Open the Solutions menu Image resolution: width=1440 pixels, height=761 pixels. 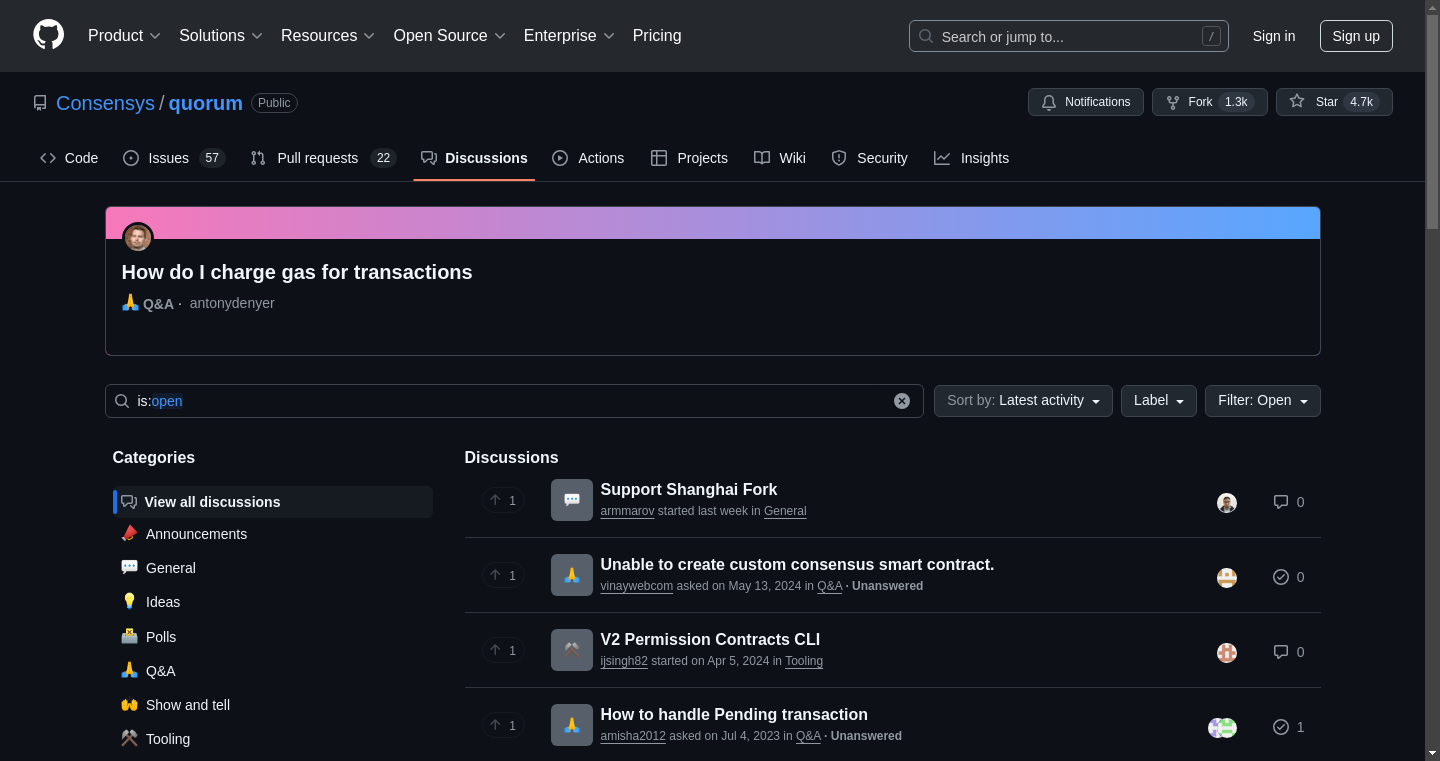pos(221,36)
